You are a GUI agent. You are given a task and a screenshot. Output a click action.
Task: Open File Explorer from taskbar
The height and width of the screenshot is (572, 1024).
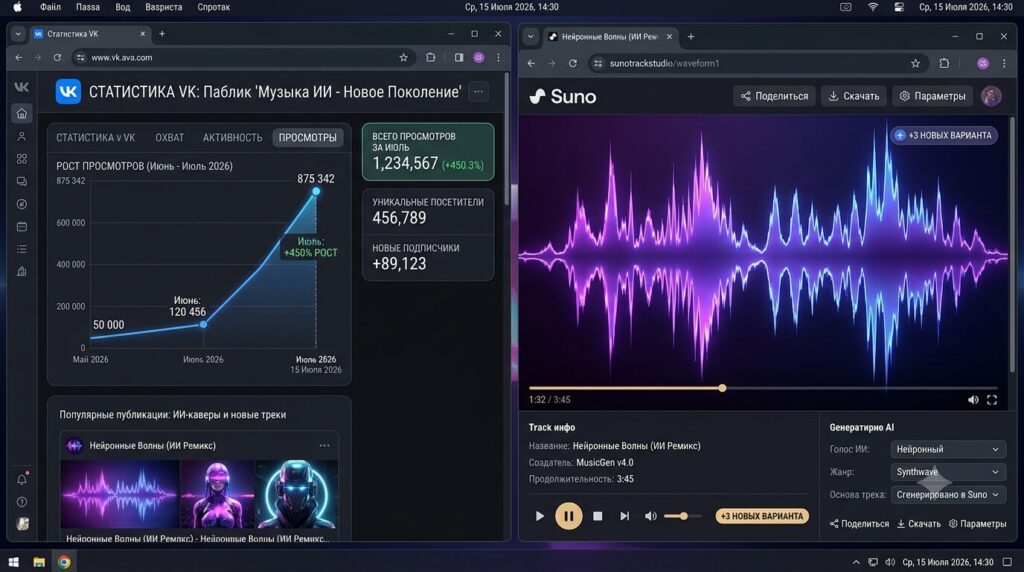pos(39,562)
